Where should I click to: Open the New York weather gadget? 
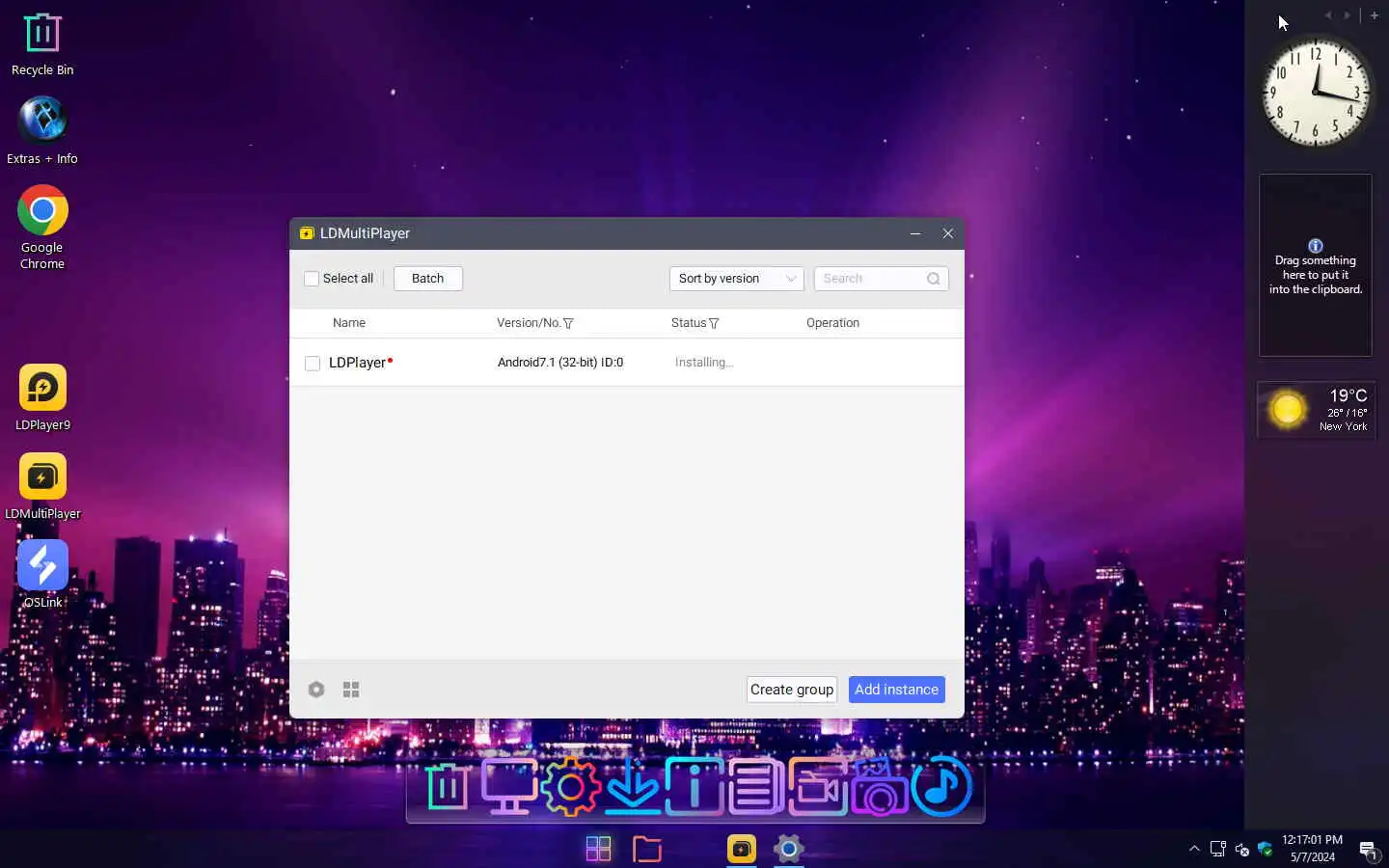(x=1316, y=410)
